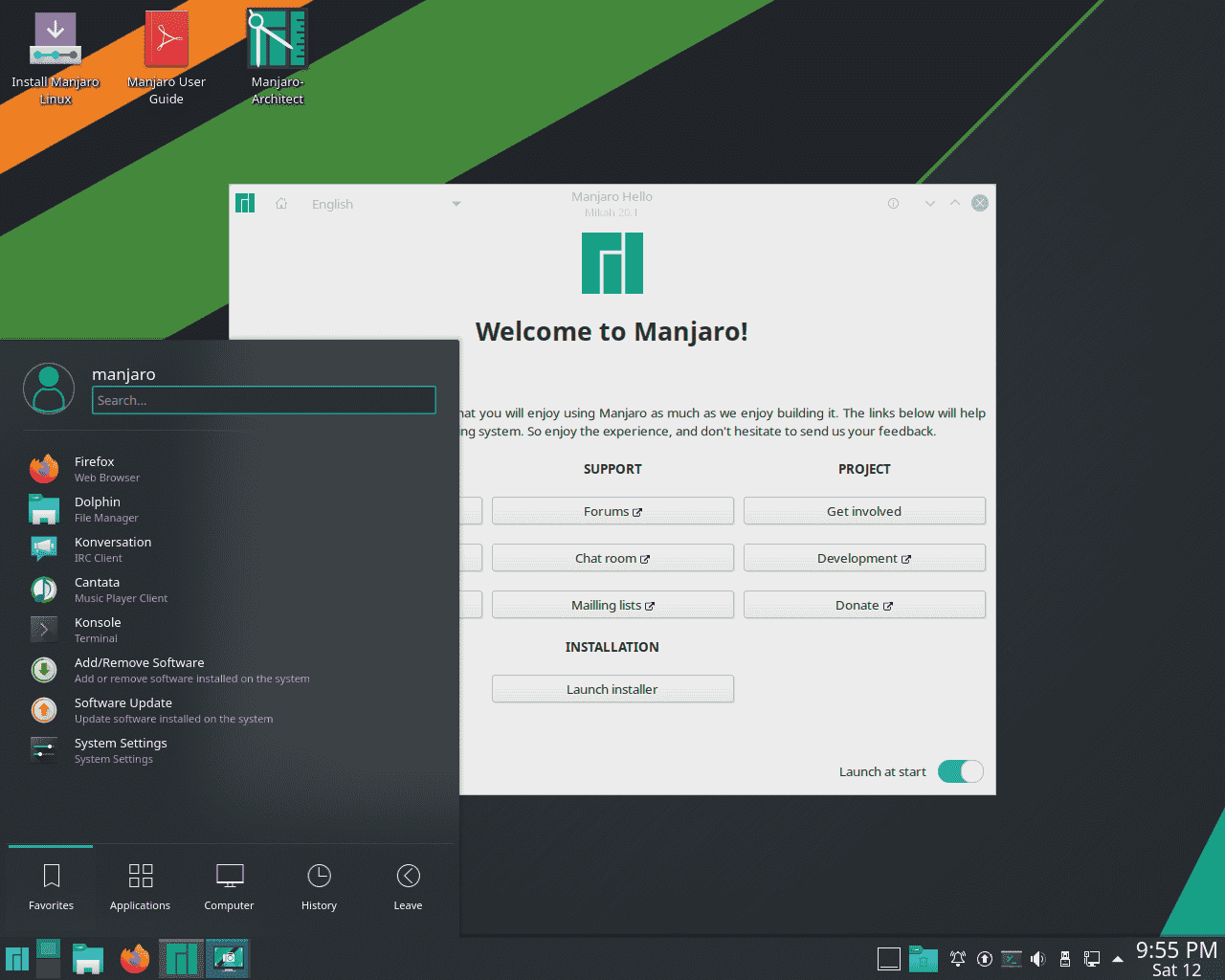Open Dolphin file manager from the launcher menu
Viewport: 1225px width, 980px height.
(98, 508)
